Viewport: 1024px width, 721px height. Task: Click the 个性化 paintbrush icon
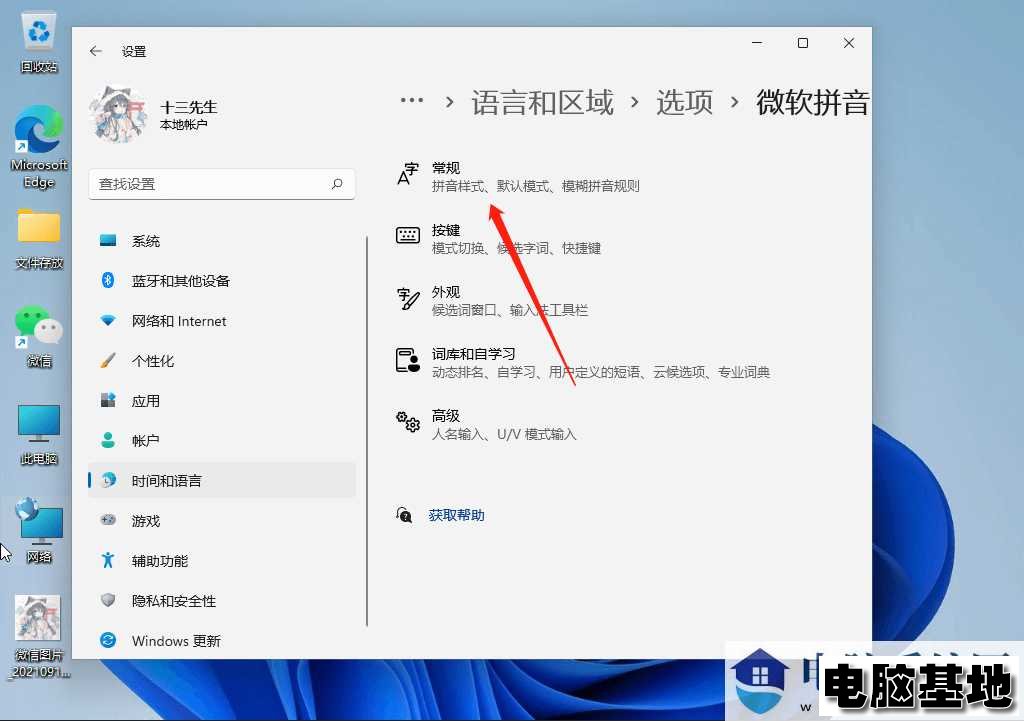point(108,360)
